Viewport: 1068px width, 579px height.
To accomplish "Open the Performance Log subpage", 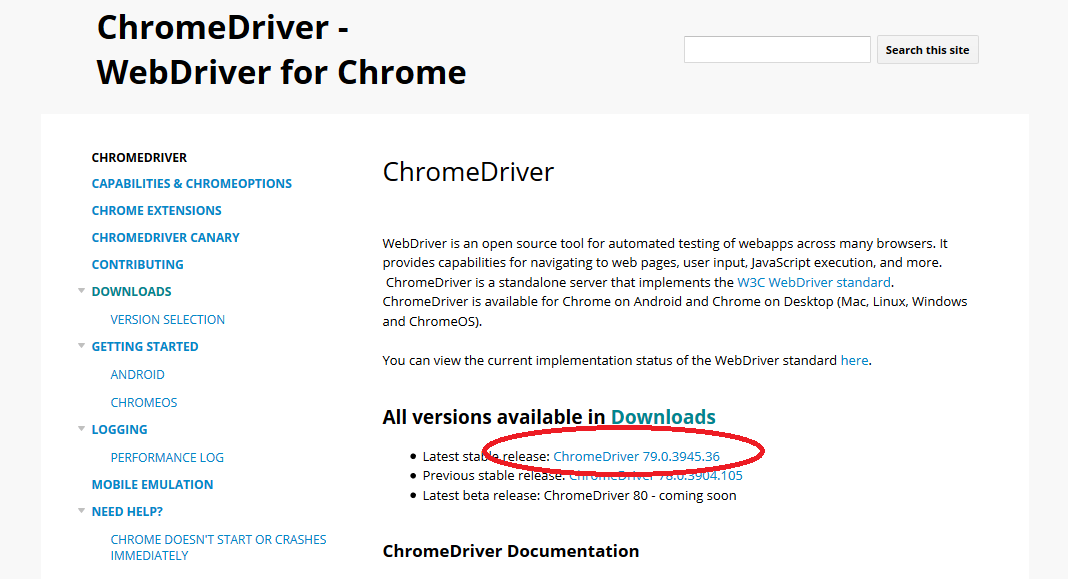I will (167, 458).
